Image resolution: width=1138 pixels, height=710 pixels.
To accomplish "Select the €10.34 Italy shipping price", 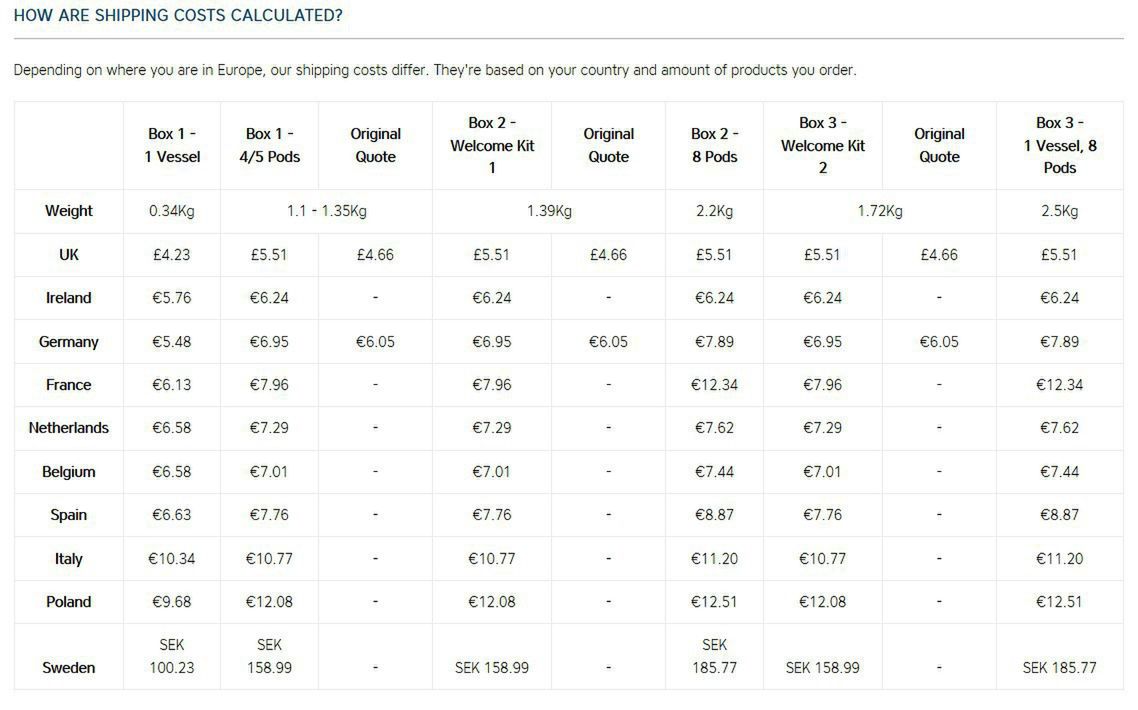I will pyautogui.click(x=172, y=559).
